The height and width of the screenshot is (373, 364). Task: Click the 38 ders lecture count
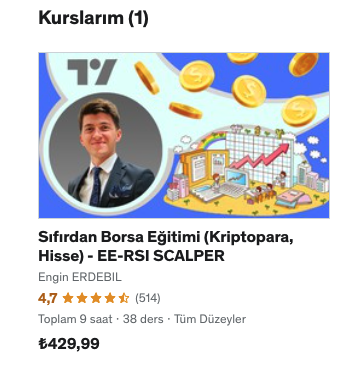click(143, 319)
